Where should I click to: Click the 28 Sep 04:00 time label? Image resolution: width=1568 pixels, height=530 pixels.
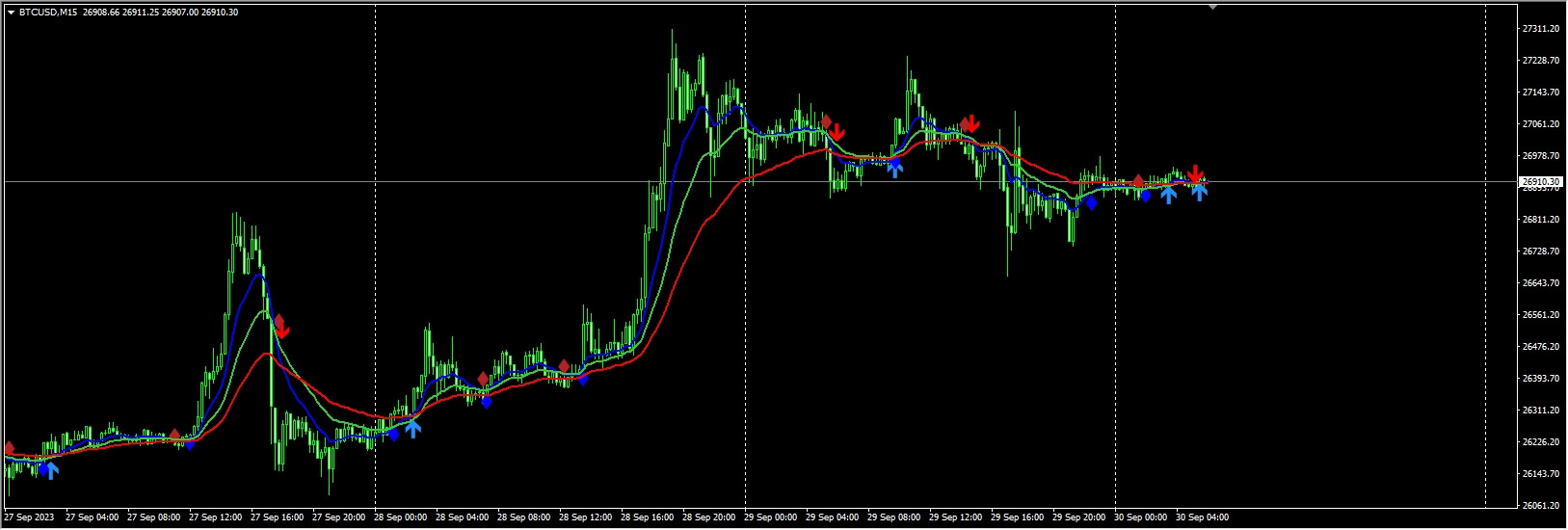(462, 517)
